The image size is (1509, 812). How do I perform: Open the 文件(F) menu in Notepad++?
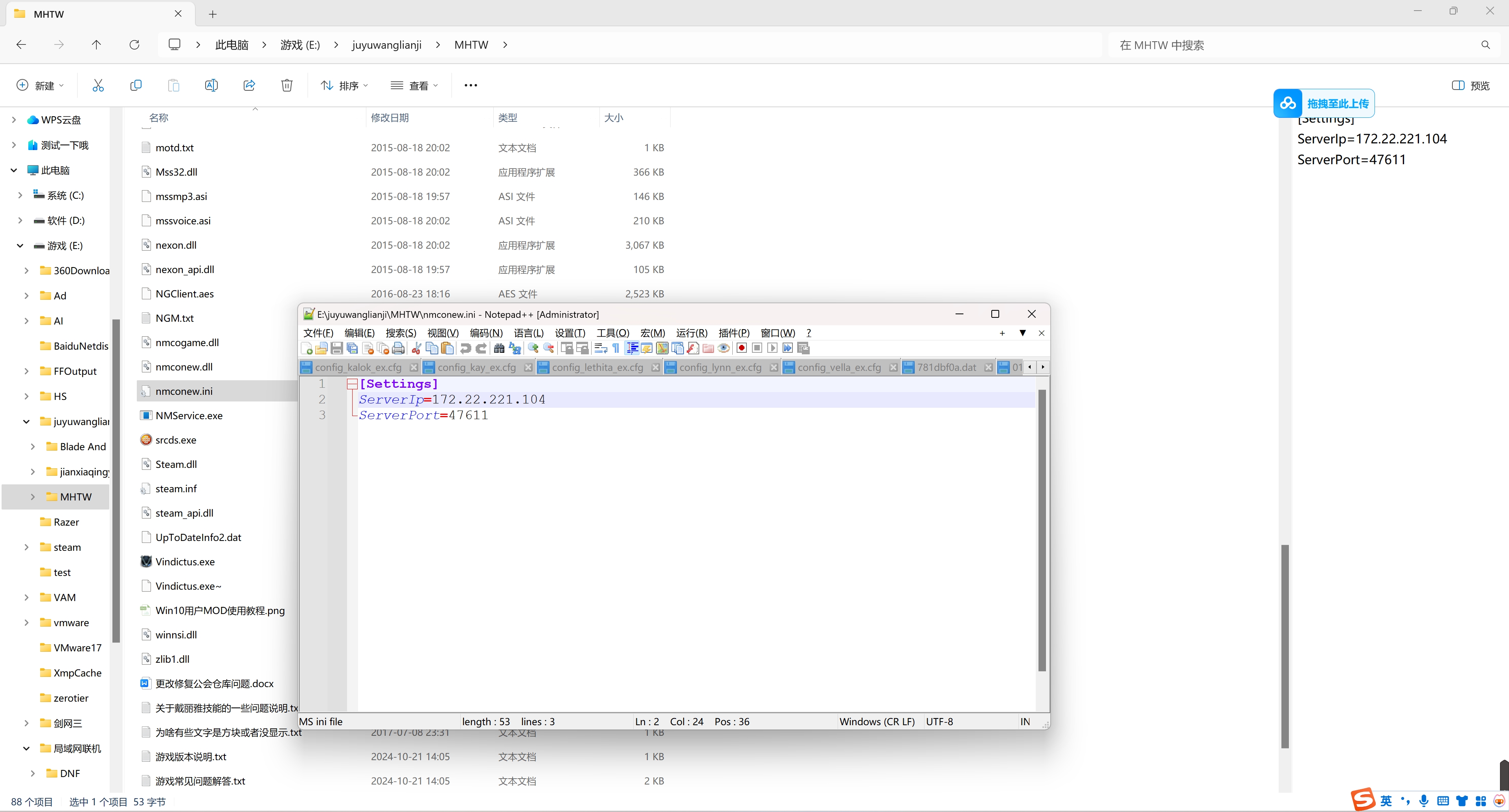click(318, 332)
